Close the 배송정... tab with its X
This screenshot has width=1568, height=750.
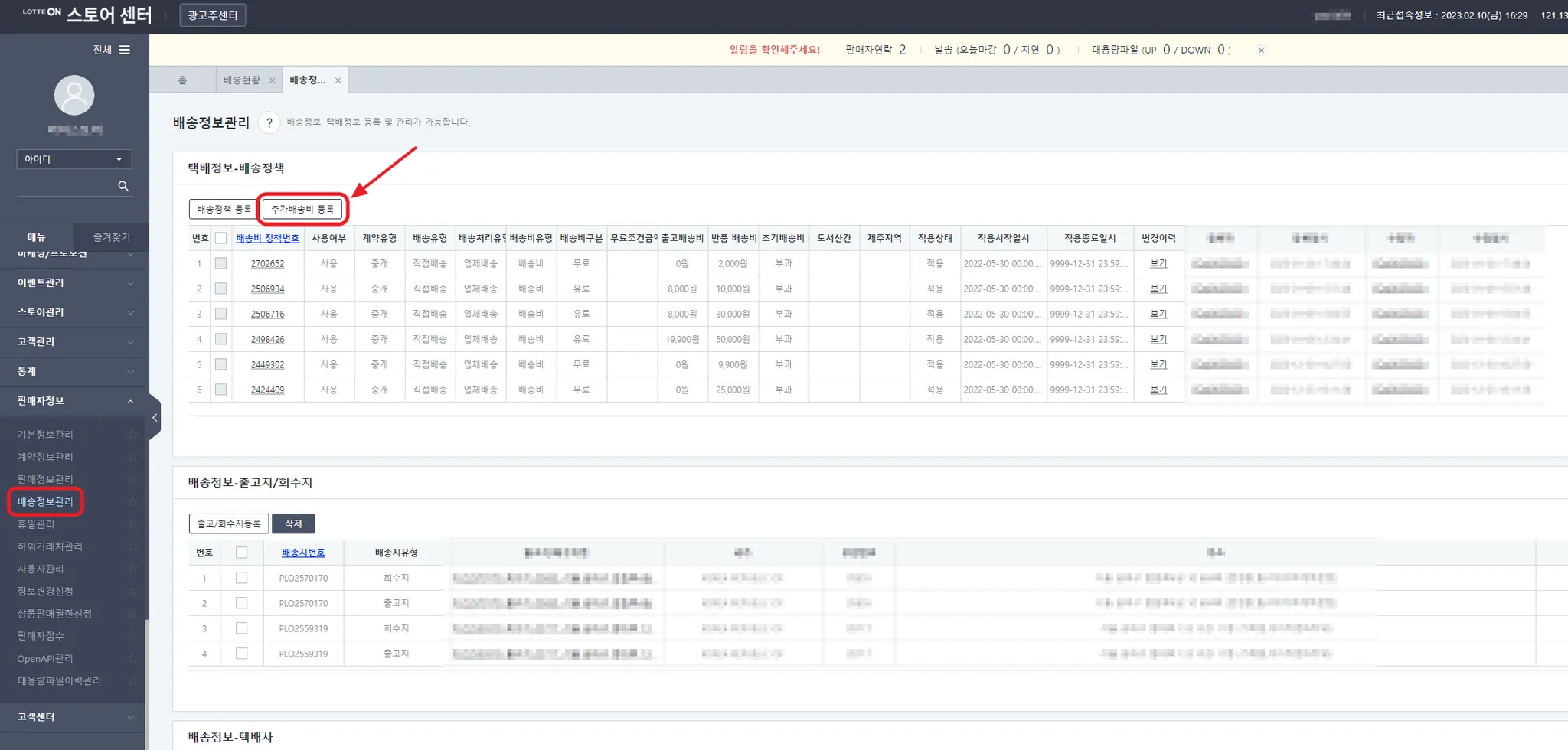[338, 80]
